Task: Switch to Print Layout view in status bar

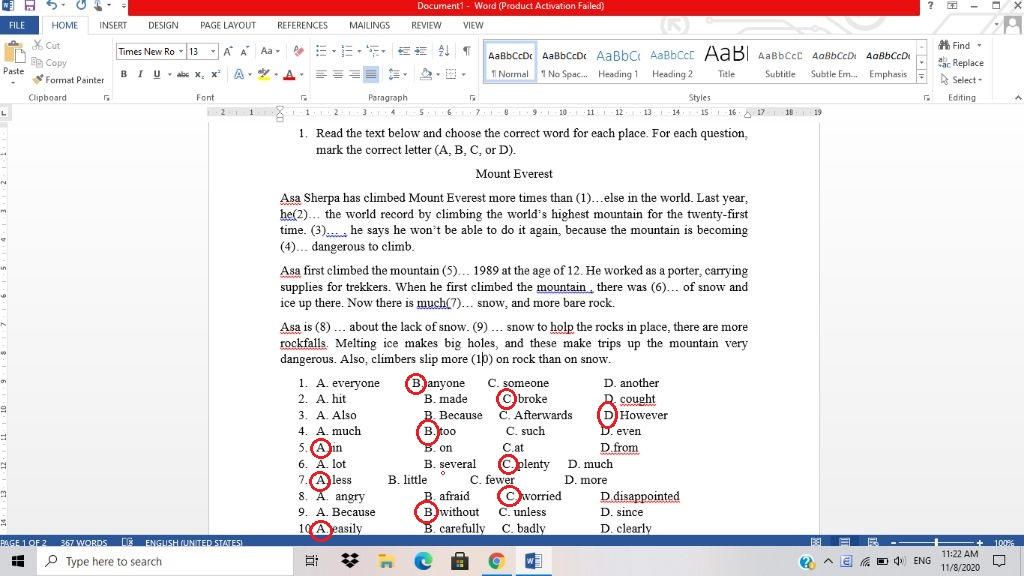Action: (844, 542)
